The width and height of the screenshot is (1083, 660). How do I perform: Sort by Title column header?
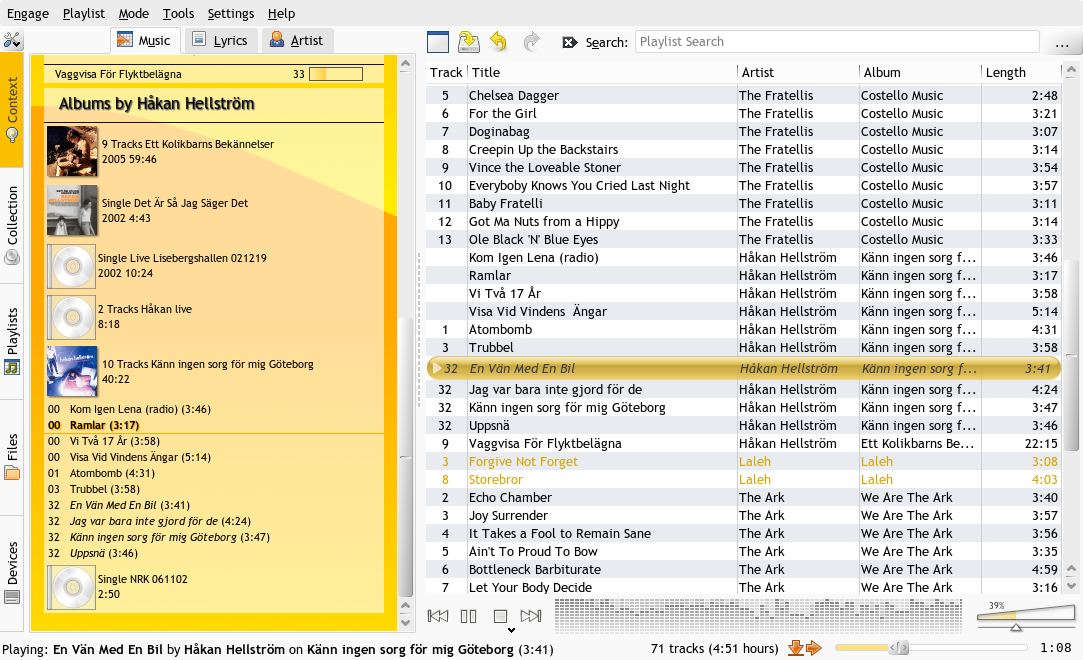[x=602, y=72]
